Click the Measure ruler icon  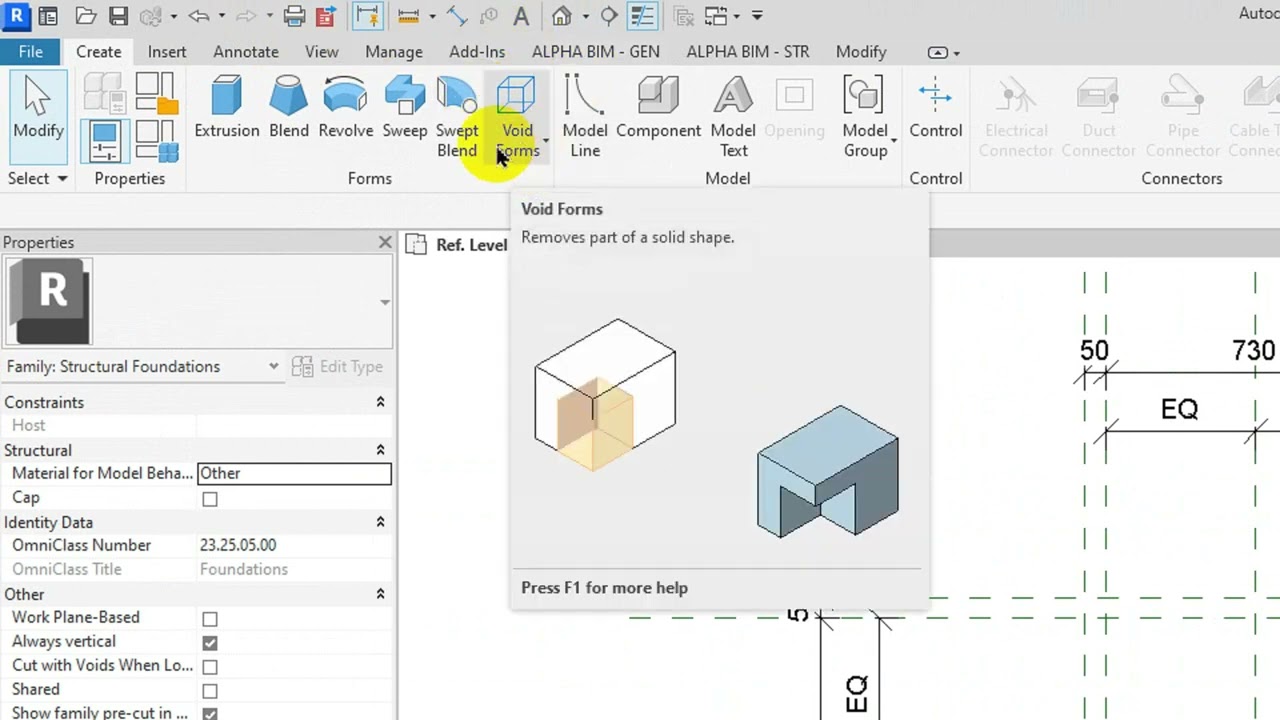(x=408, y=16)
